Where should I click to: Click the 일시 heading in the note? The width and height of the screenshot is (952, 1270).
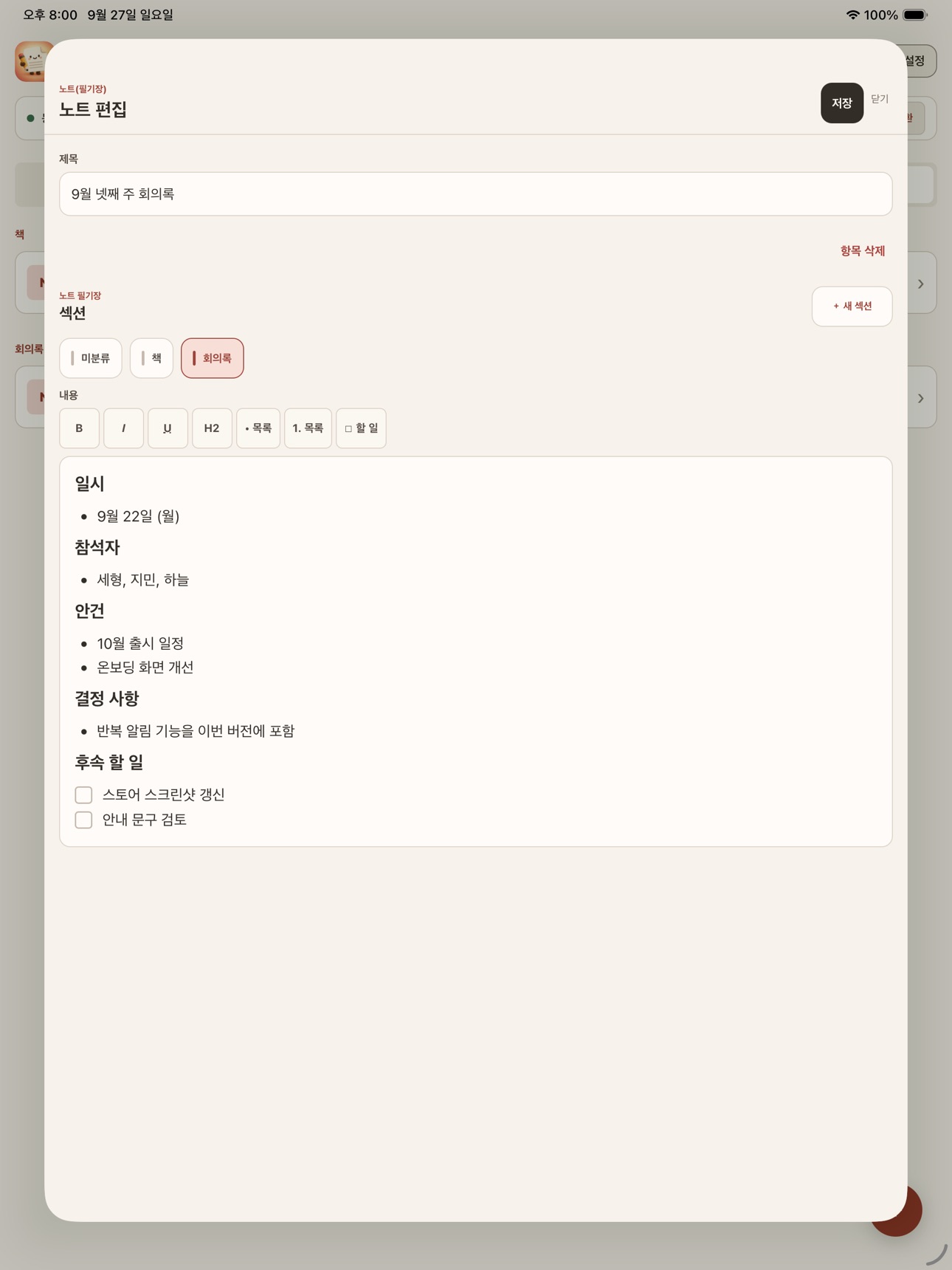90,484
